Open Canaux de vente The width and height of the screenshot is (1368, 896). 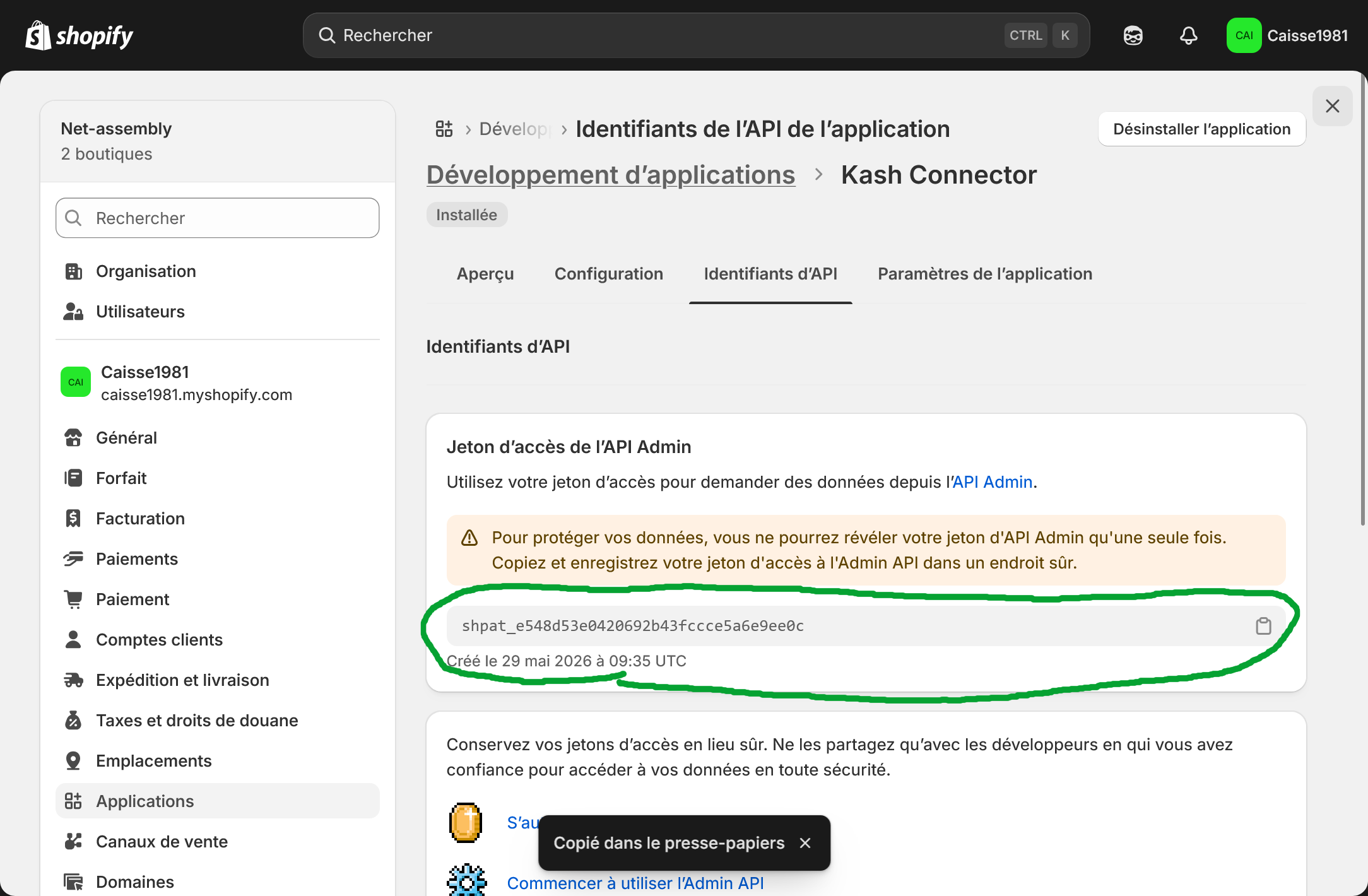pyautogui.click(x=218, y=842)
